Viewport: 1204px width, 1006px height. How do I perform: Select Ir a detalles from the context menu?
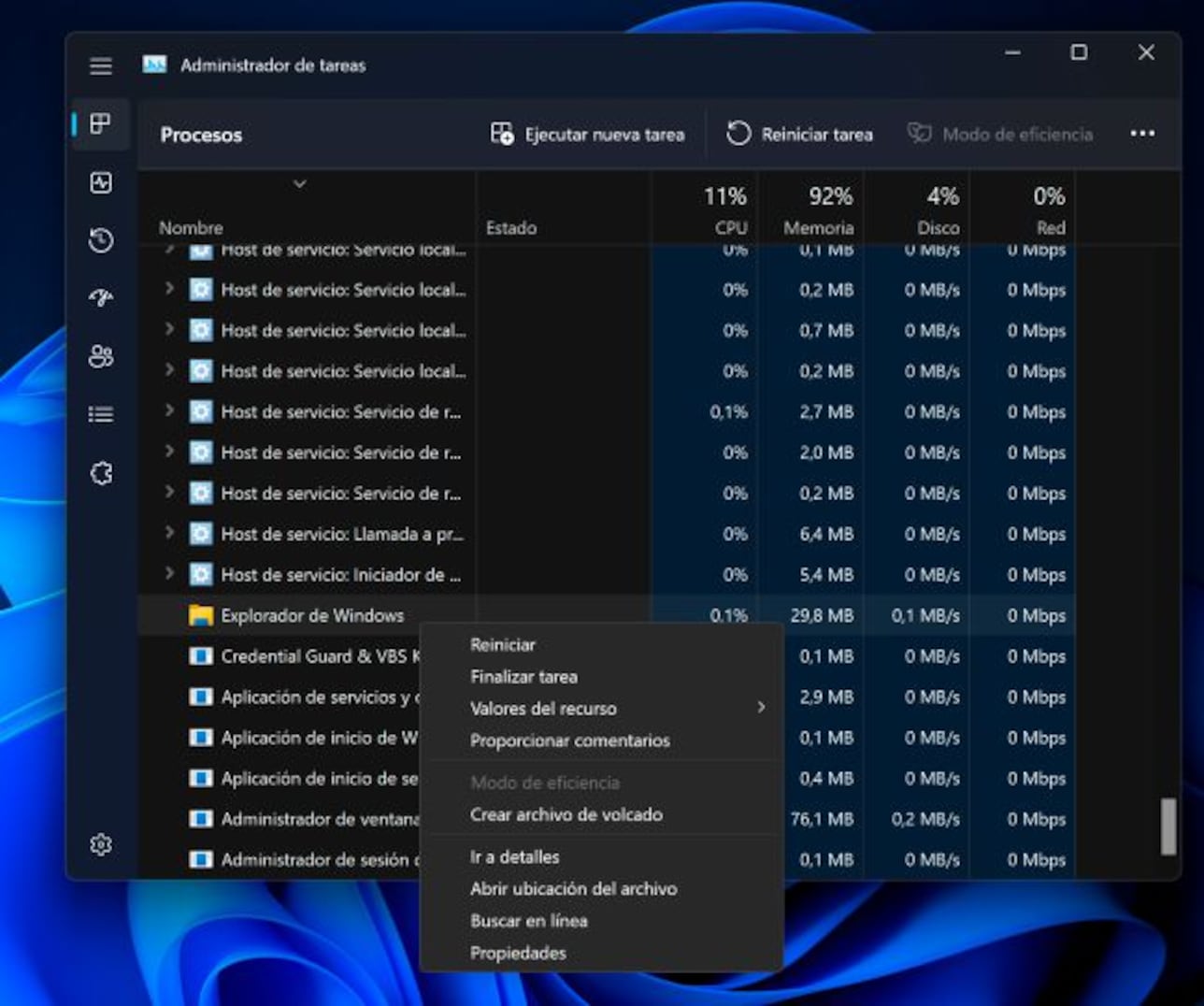(513, 856)
